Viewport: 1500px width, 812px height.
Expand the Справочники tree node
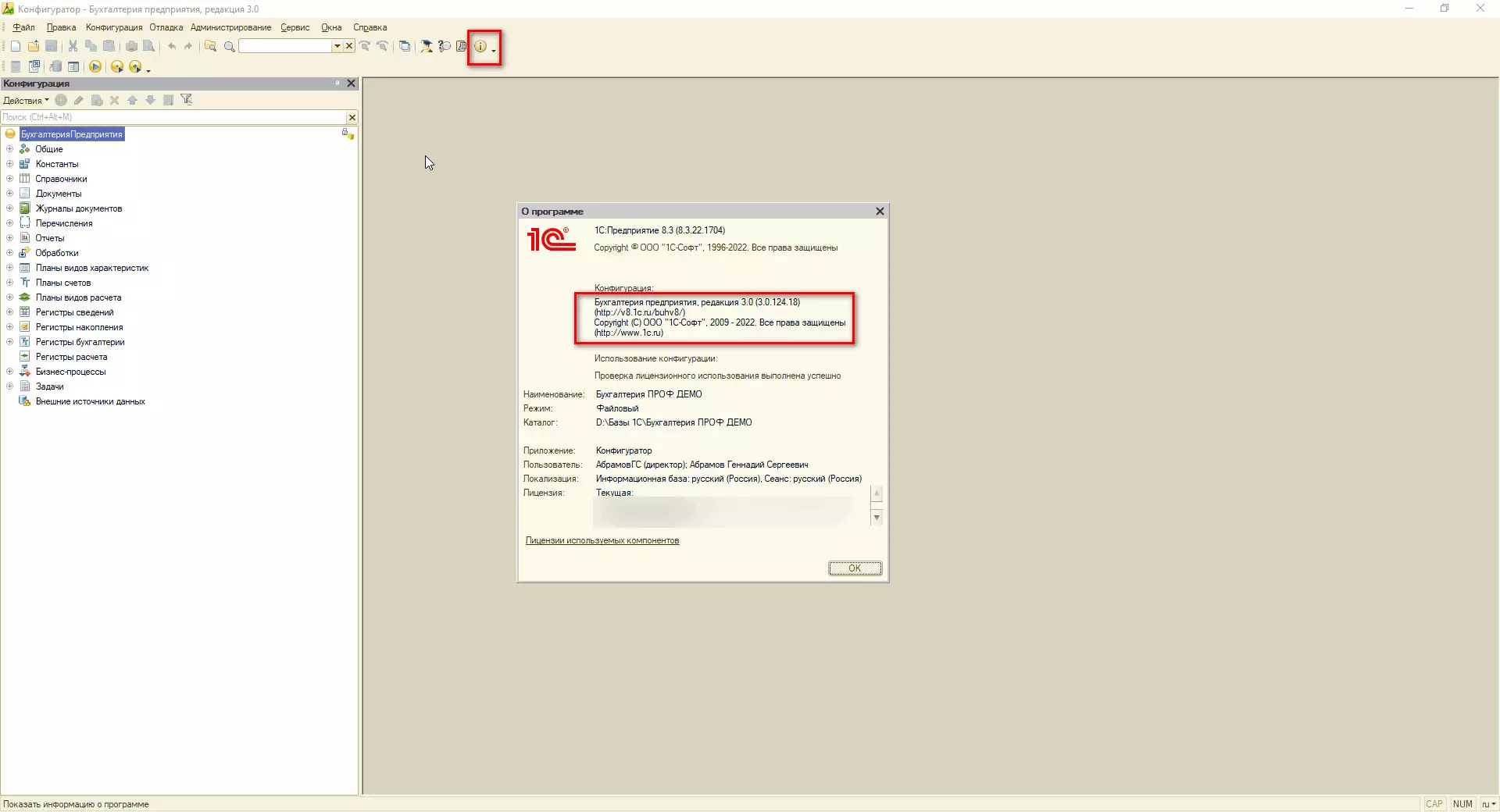[x=10, y=179]
